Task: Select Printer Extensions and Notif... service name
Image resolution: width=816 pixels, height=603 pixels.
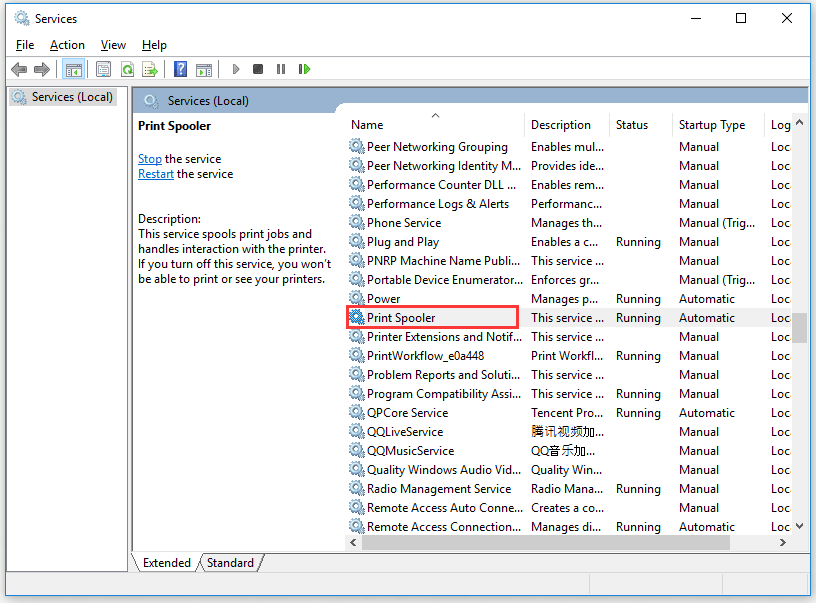Action: [444, 337]
